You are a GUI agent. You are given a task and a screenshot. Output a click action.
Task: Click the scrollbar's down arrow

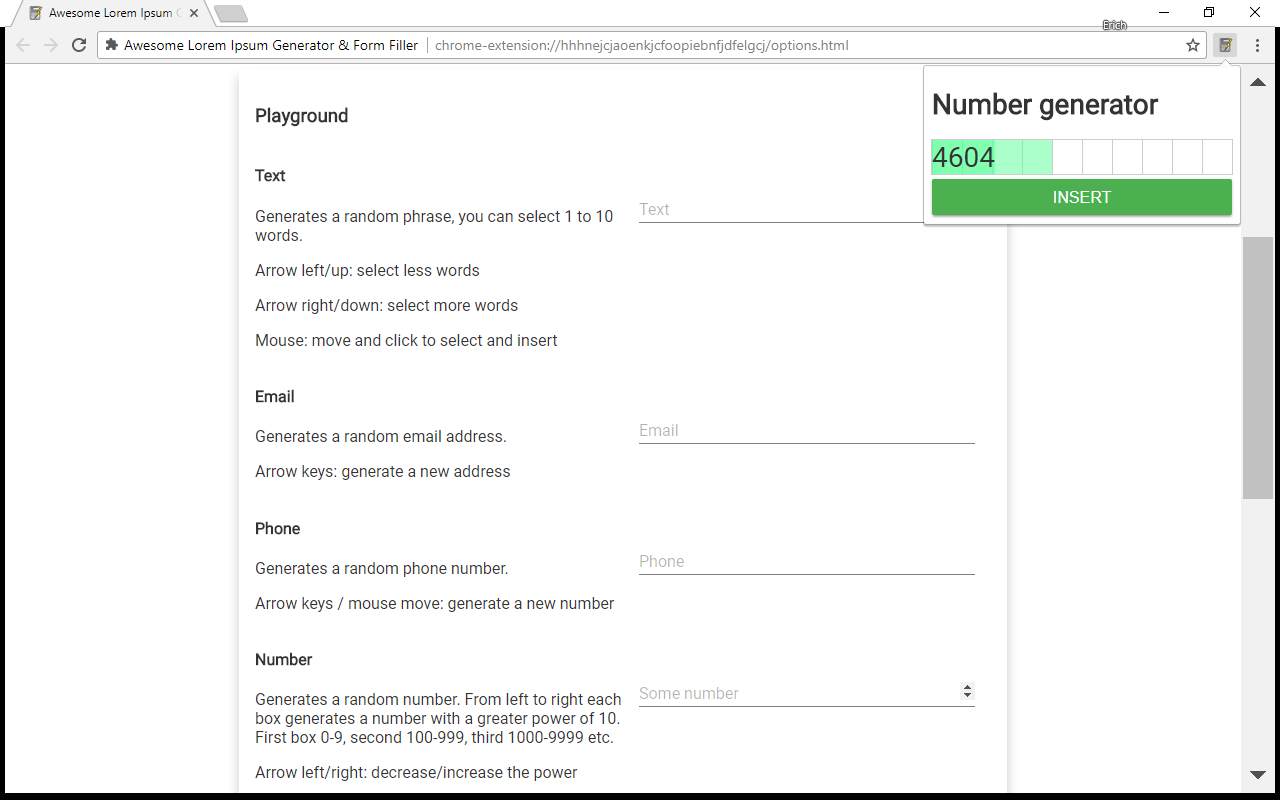point(1257,773)
